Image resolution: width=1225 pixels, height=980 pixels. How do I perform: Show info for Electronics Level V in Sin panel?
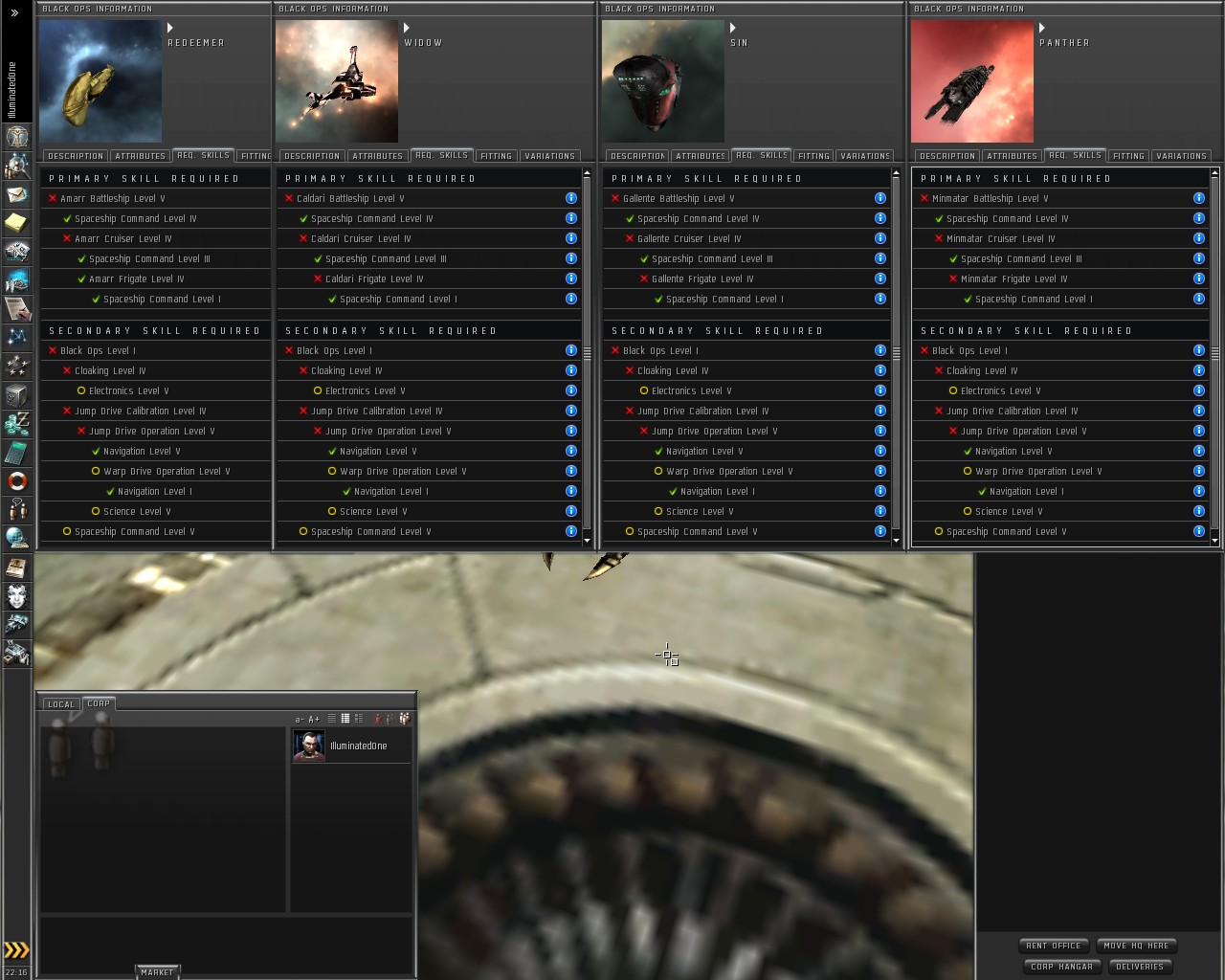coord(880,390)
